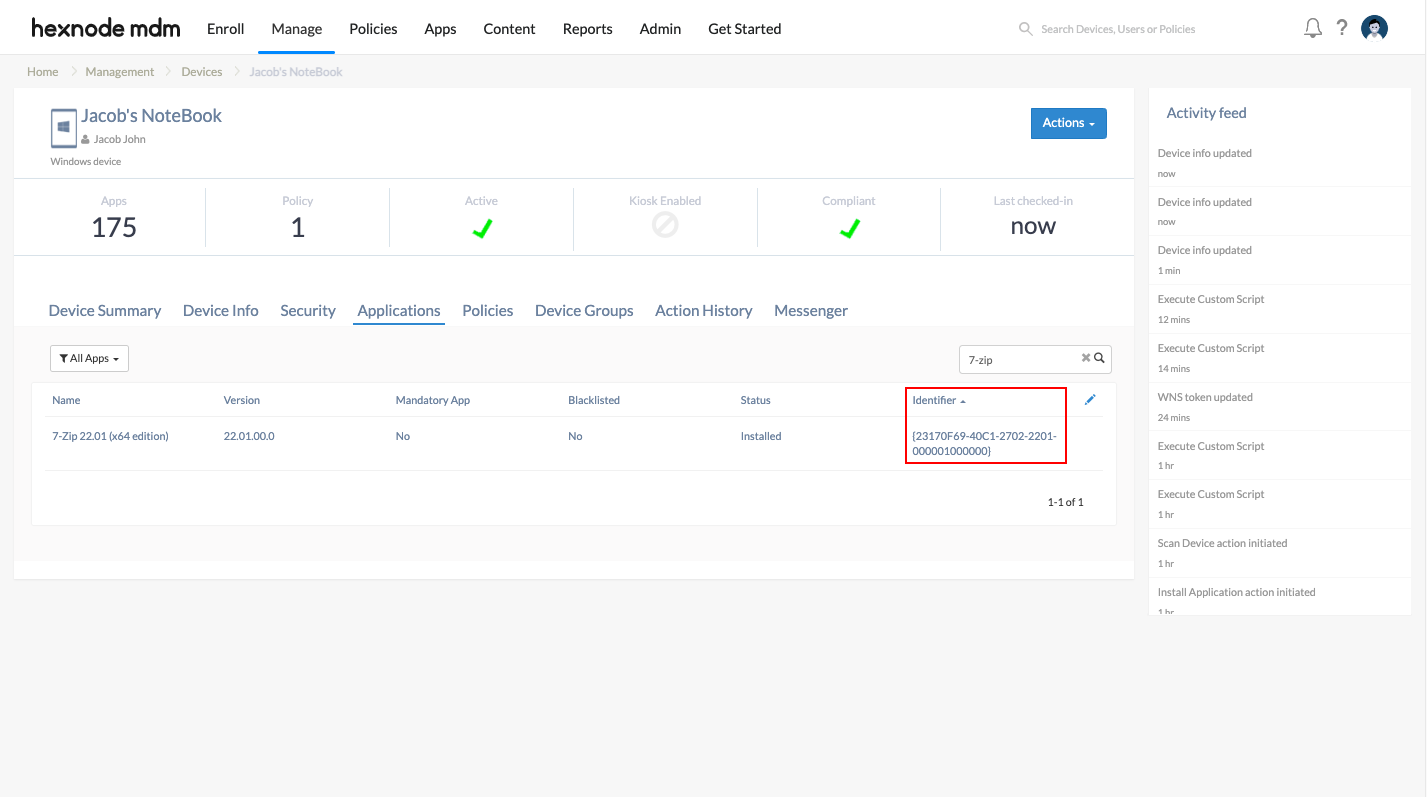This screenshot has width=1427, height=797.
Task: Click the Installed status cell
Action: 761,436
